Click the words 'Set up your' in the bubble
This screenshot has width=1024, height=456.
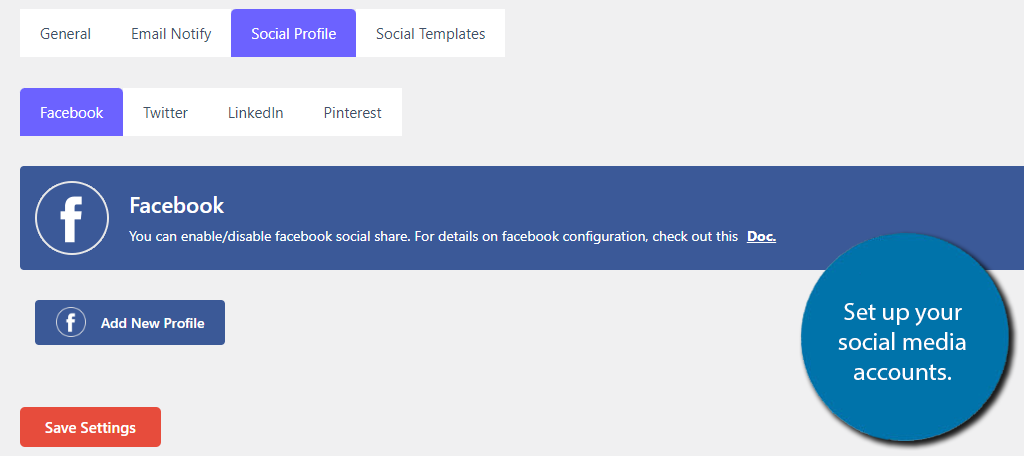point(903,312)
